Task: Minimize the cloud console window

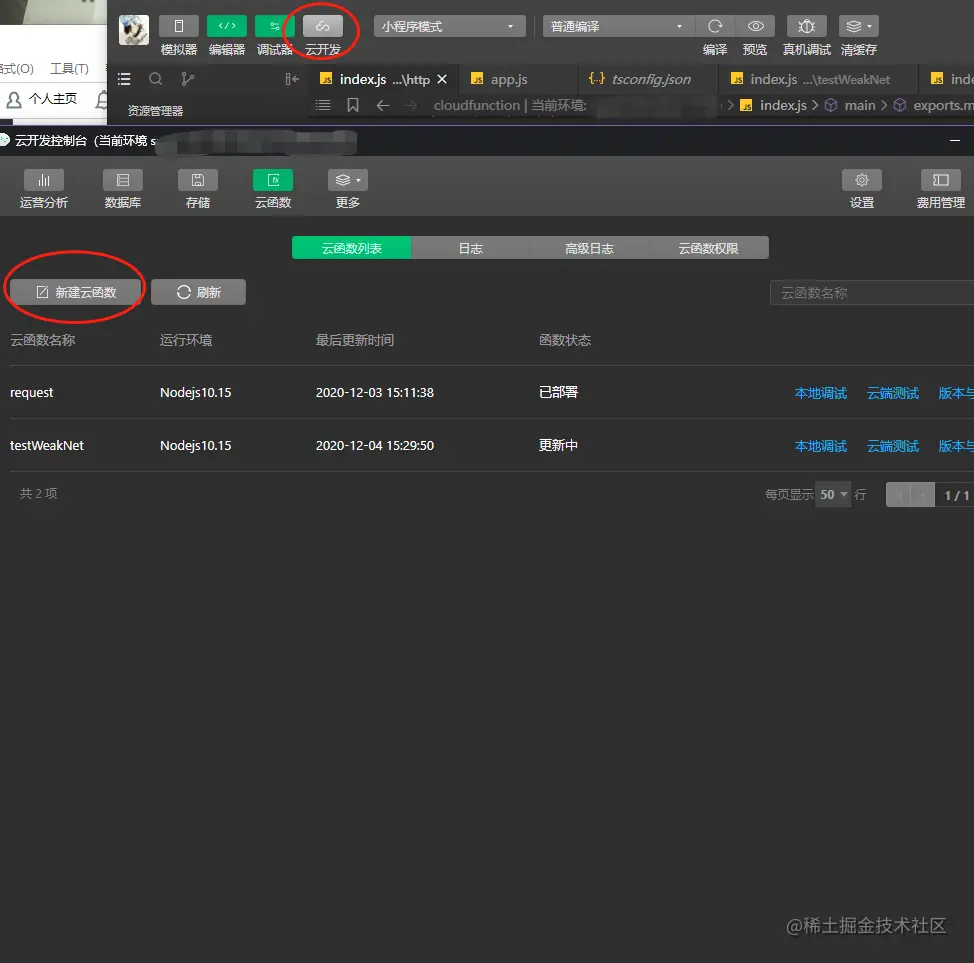Action: pyautogui.click(x=955, y=141)
